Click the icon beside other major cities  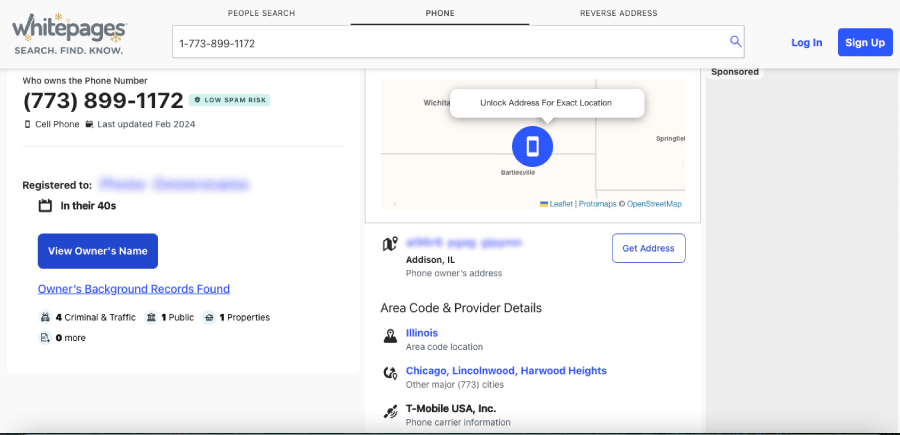coord(390,373)
